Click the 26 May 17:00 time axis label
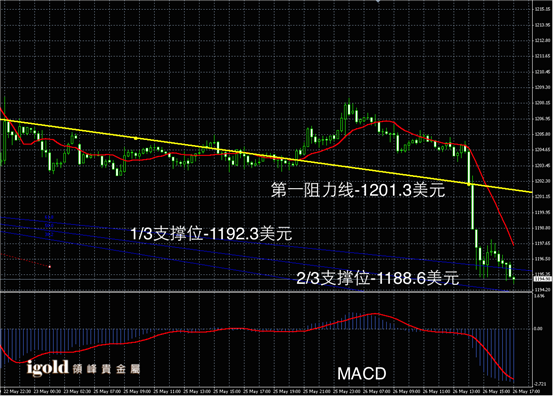This screenshot has width=553, height=396. [x=527, y=391]
